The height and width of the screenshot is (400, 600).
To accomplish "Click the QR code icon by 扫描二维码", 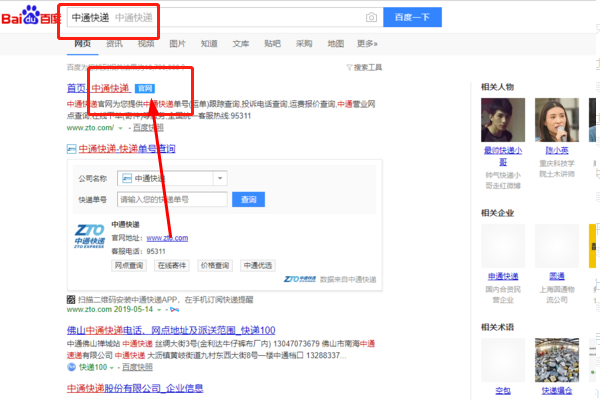I will pyautogui.click(x=71, y=299).
